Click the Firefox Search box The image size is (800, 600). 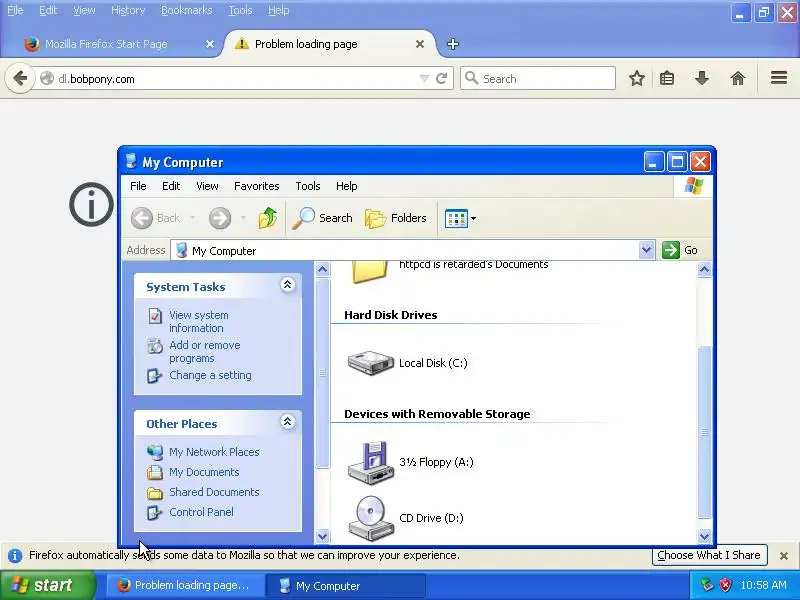coord(538,79)
